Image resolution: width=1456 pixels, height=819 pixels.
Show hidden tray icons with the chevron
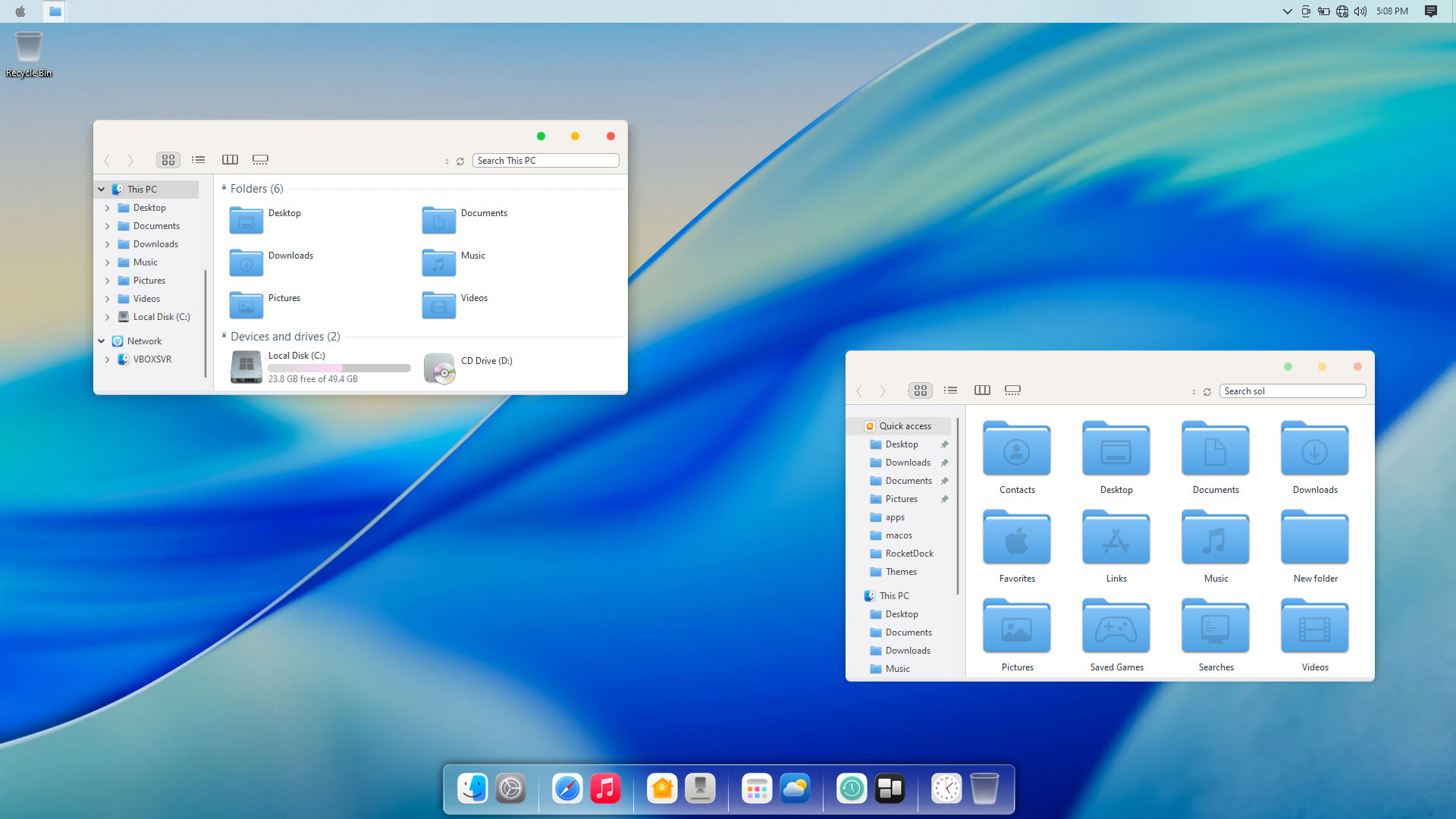point(1287,11)
